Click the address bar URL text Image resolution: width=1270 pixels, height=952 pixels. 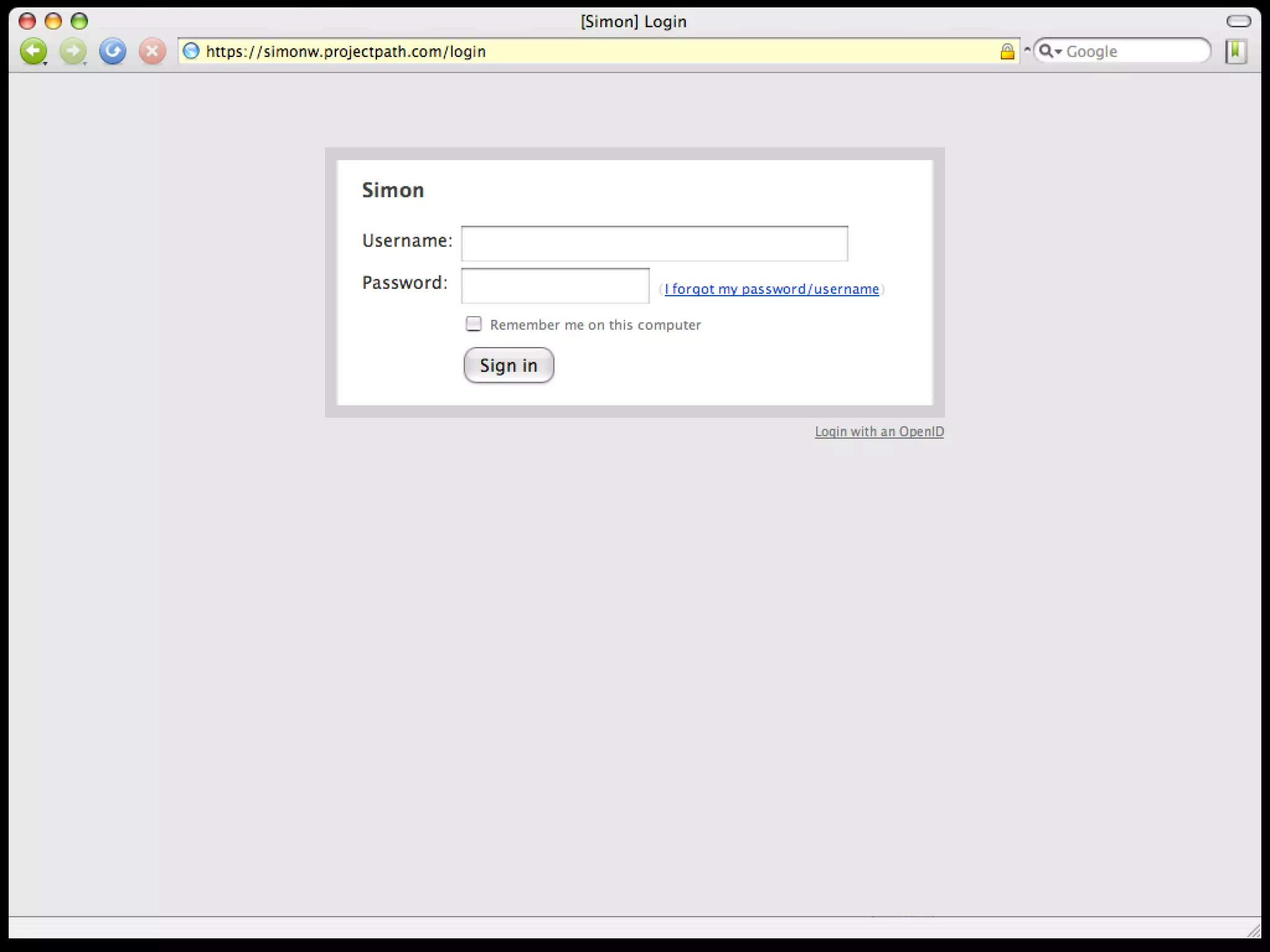tap(345, 51)
